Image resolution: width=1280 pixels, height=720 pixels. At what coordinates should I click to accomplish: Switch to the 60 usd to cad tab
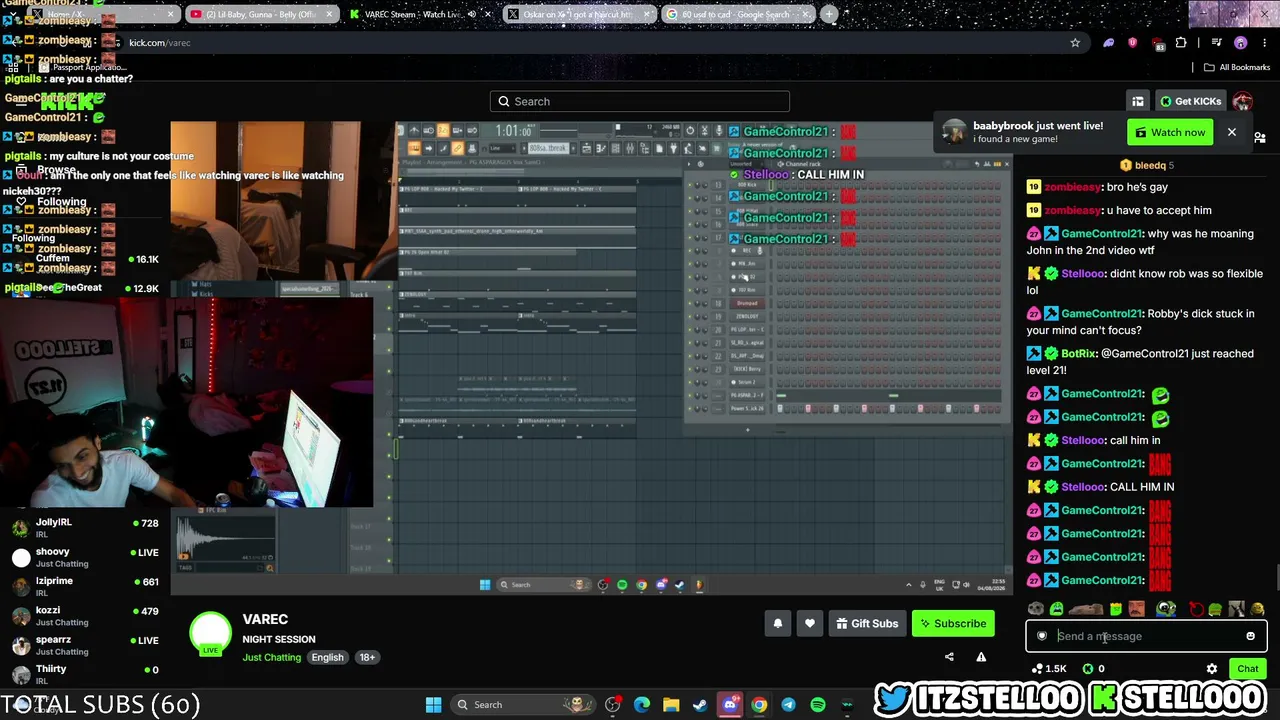(736, 15)
